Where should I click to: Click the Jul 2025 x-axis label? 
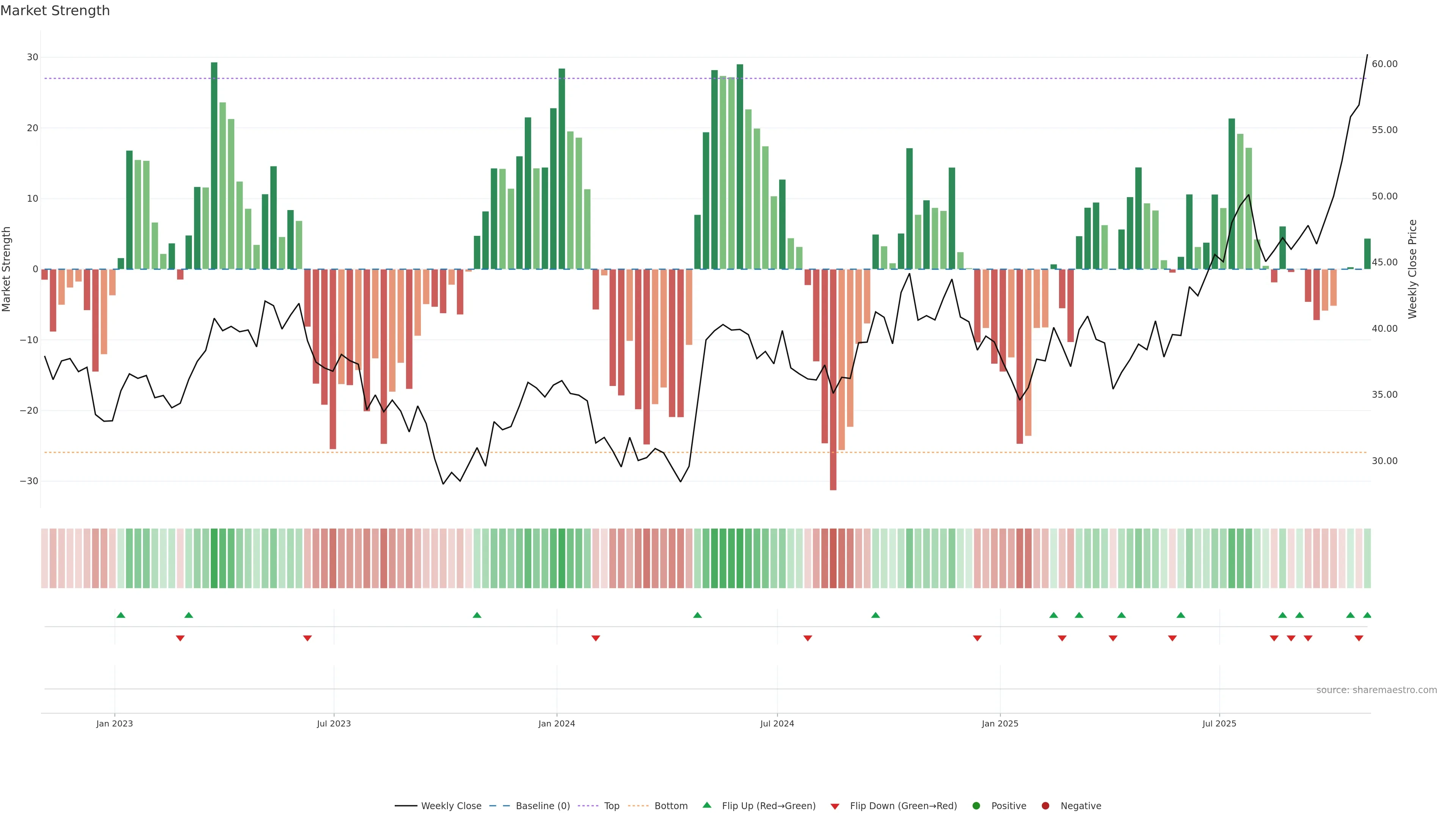tap(1219, 723)
